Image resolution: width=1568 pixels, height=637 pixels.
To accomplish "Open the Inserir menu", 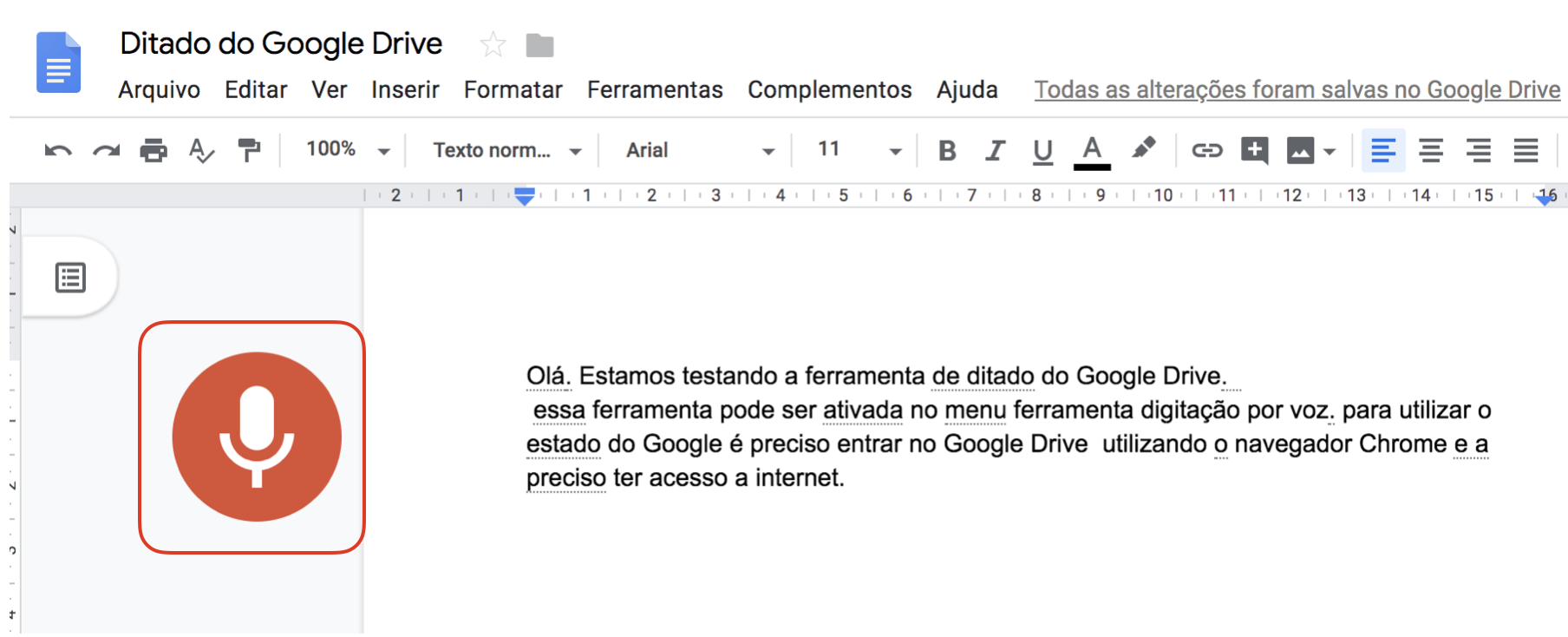I will pos(405,90).
